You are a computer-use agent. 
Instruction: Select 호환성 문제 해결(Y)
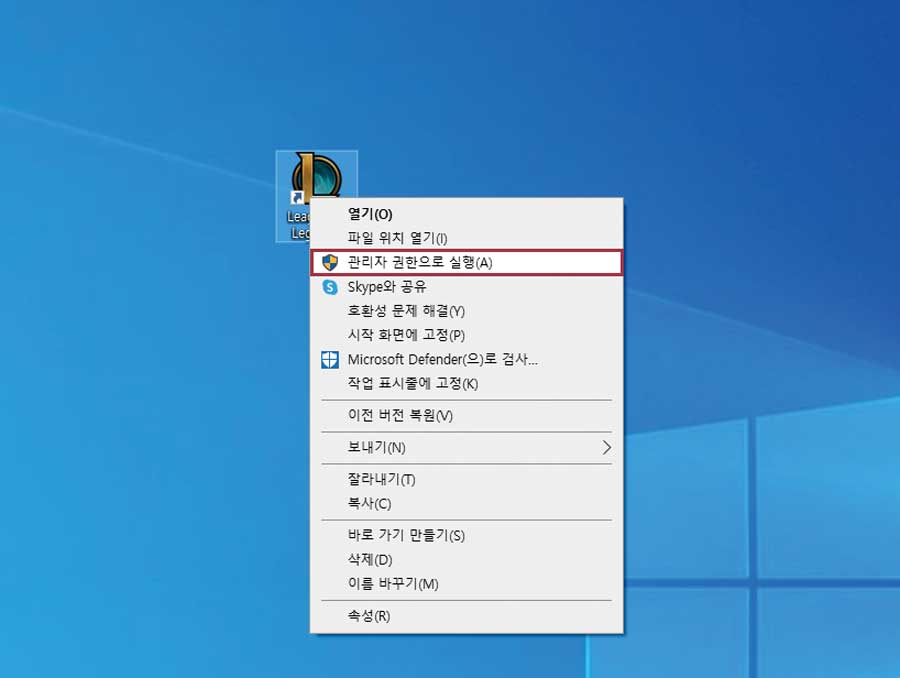click(466, 311)
